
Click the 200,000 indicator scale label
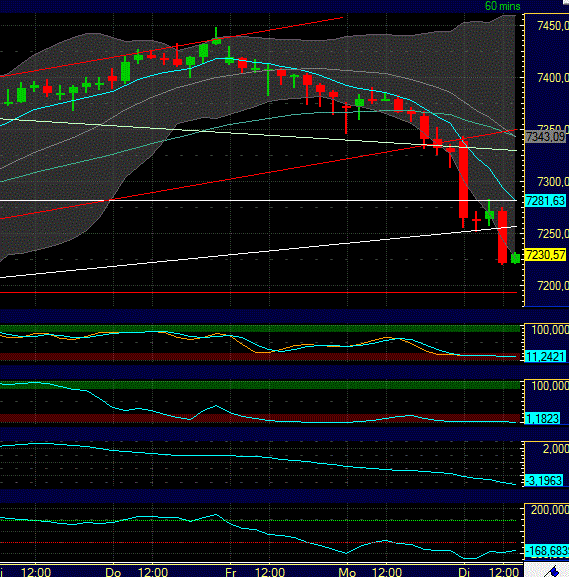point(549,510)
